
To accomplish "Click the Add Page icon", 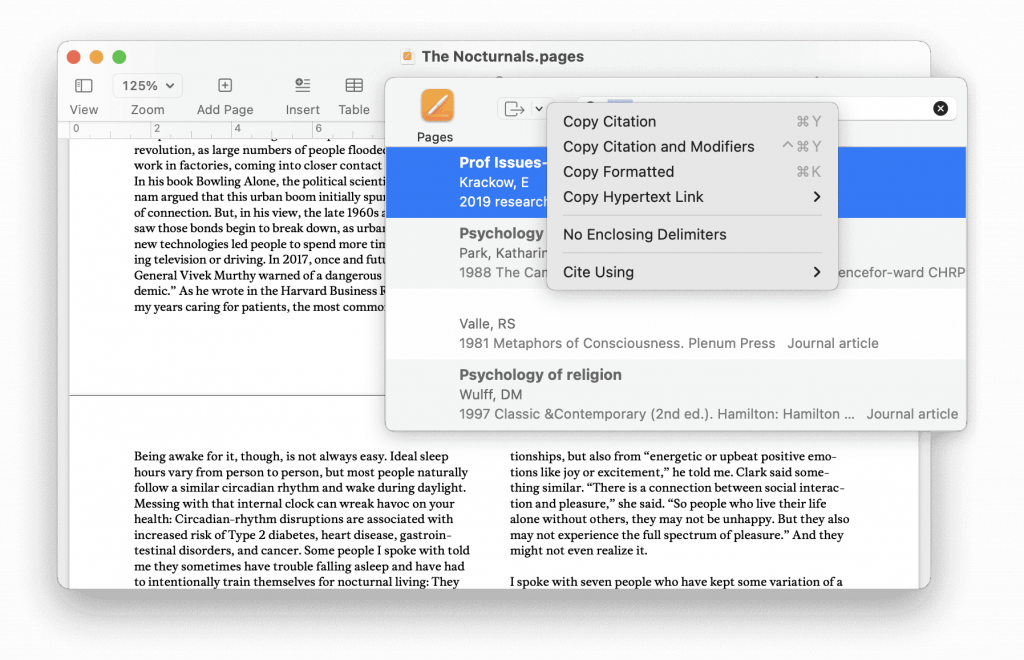I will tap(225, 86).
